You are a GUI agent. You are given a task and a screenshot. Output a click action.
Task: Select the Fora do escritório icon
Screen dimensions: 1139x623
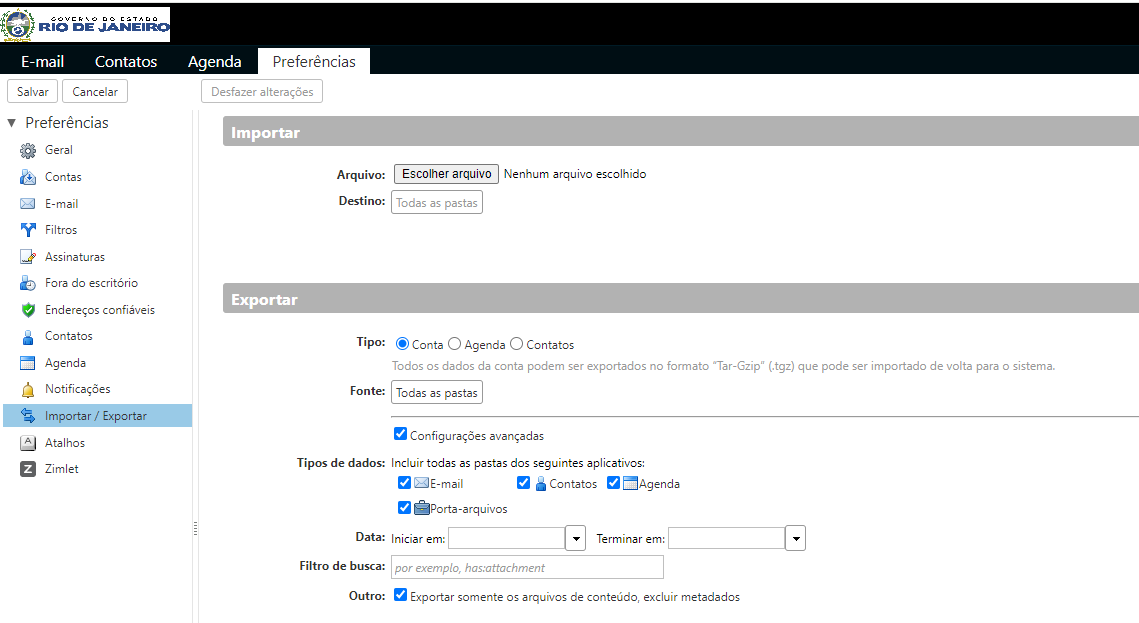tap(28, 283)
